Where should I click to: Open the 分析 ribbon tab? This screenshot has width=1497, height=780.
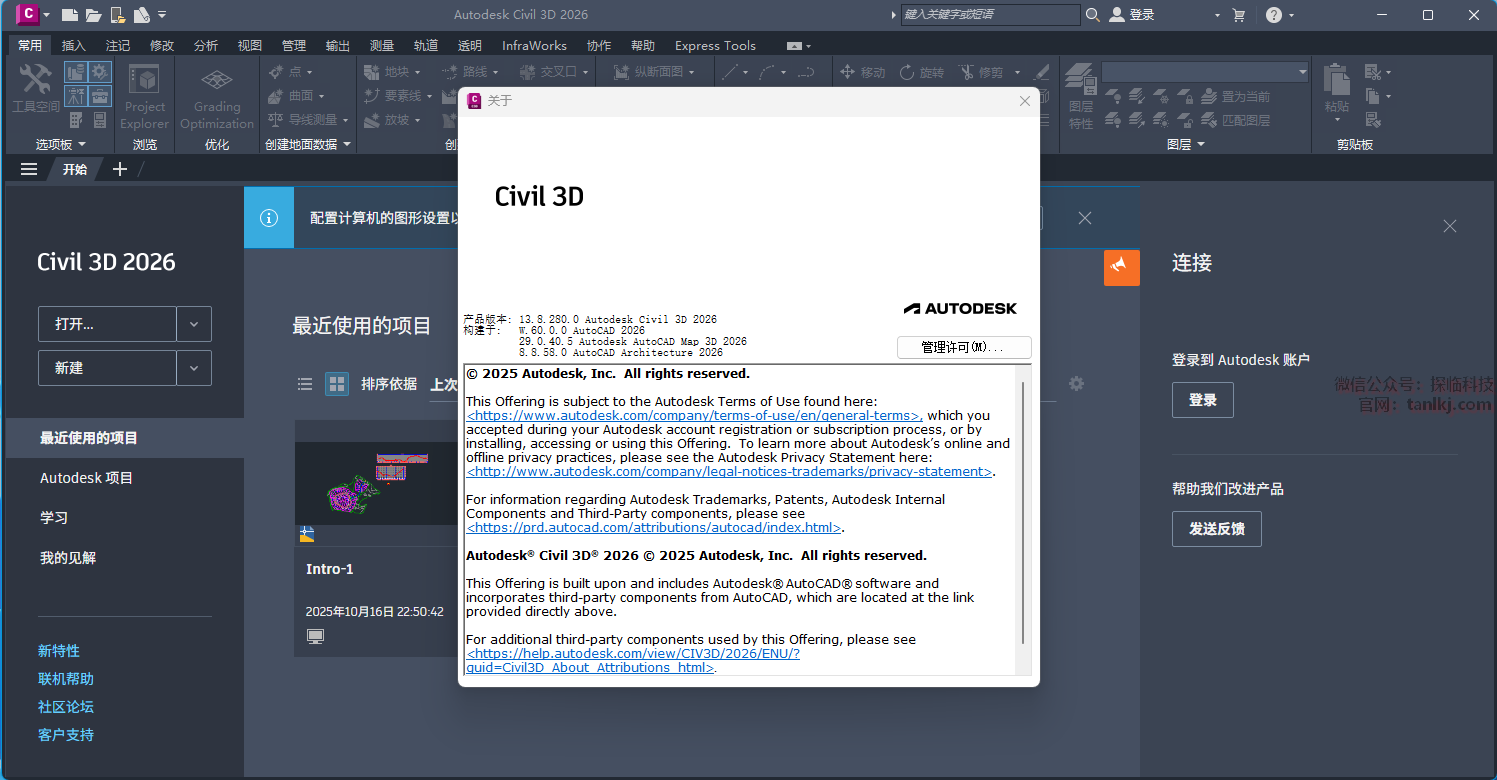pos(206,45)
